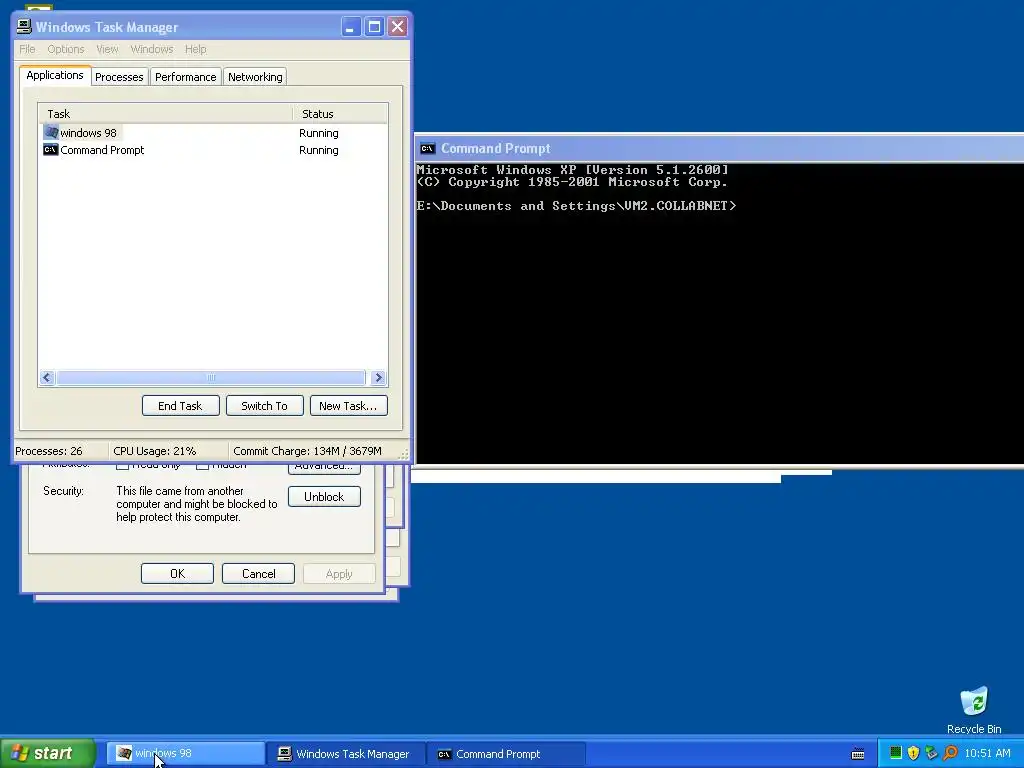Select the Recycle Bin desktop icon
This screenshot has width=1024, height=768.
tap(974, 710)
